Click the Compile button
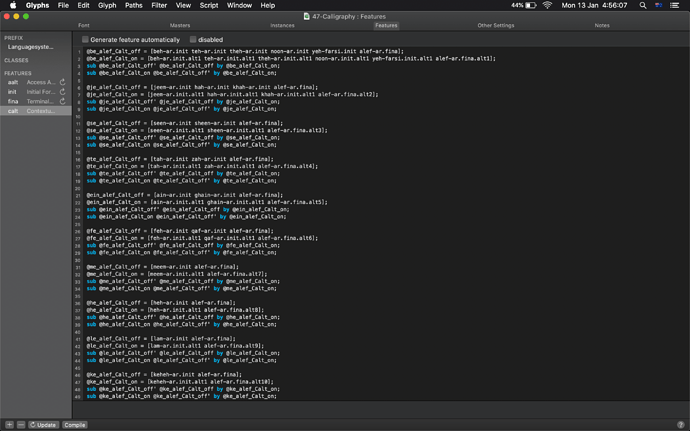The image size is (690, 431). 74,425
